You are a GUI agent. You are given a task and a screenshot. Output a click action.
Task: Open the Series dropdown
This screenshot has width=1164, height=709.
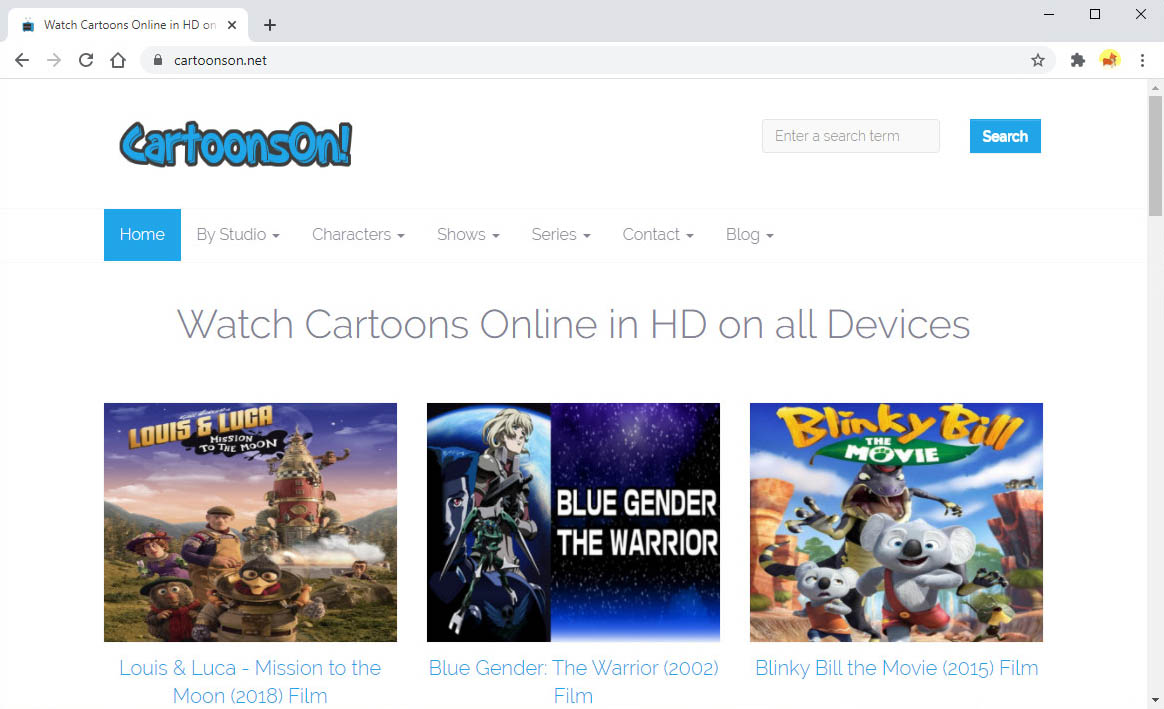560,234
